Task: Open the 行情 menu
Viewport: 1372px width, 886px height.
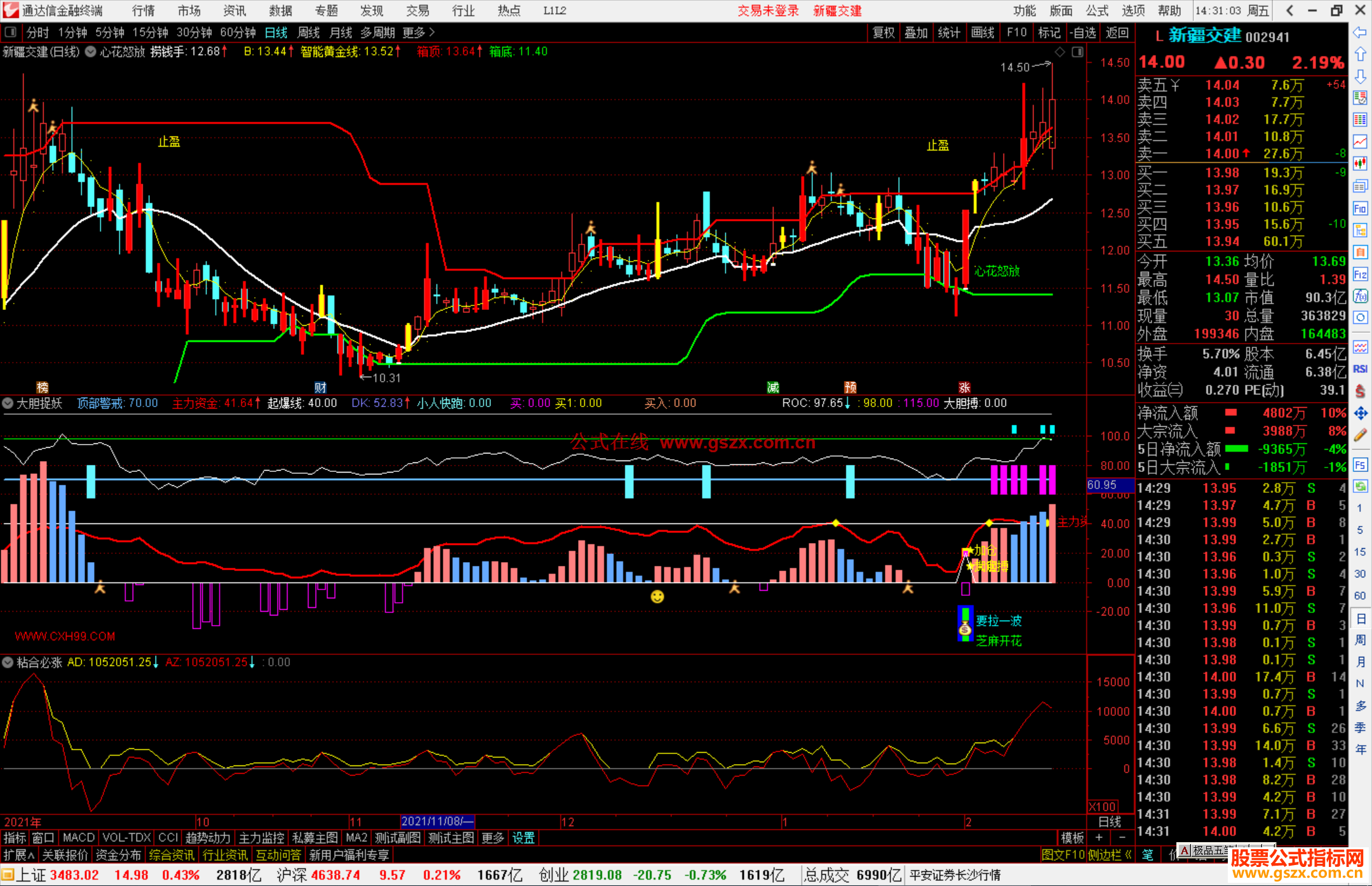Action: click(x=144, y=10)
